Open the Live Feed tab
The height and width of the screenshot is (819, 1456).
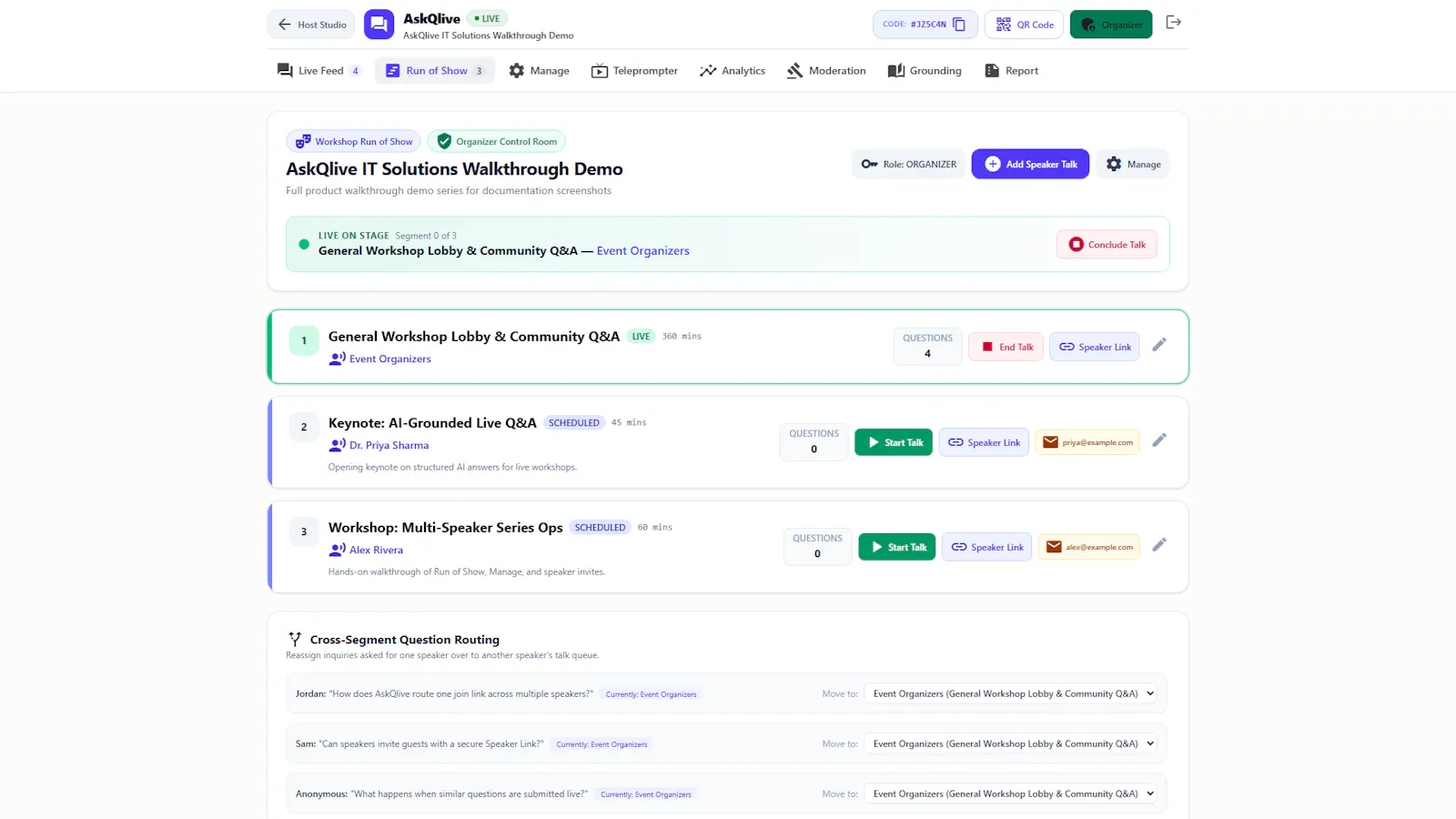coord(318,71)
